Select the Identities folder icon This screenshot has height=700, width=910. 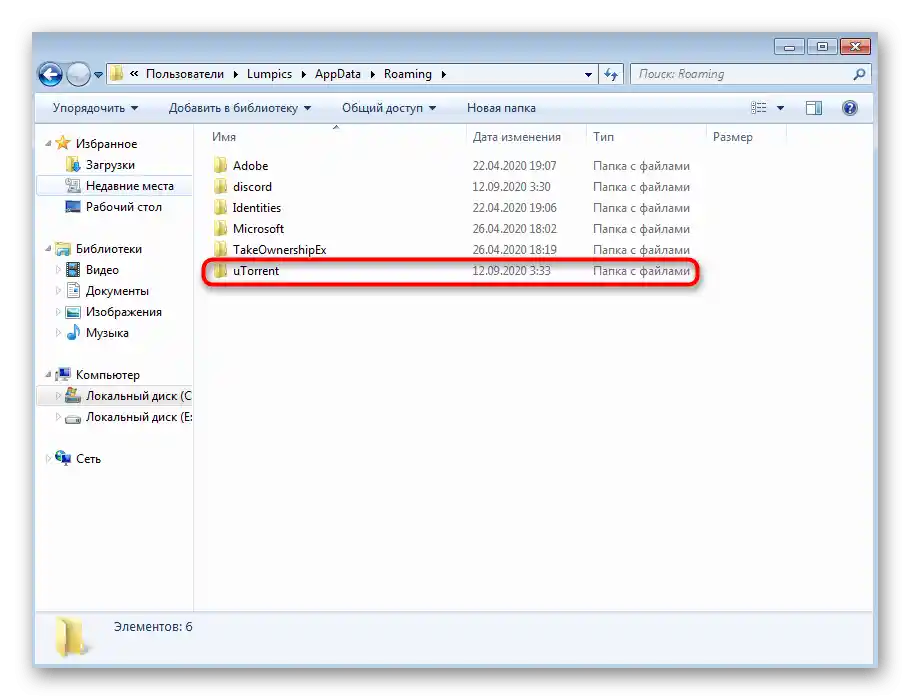point(220,207)
